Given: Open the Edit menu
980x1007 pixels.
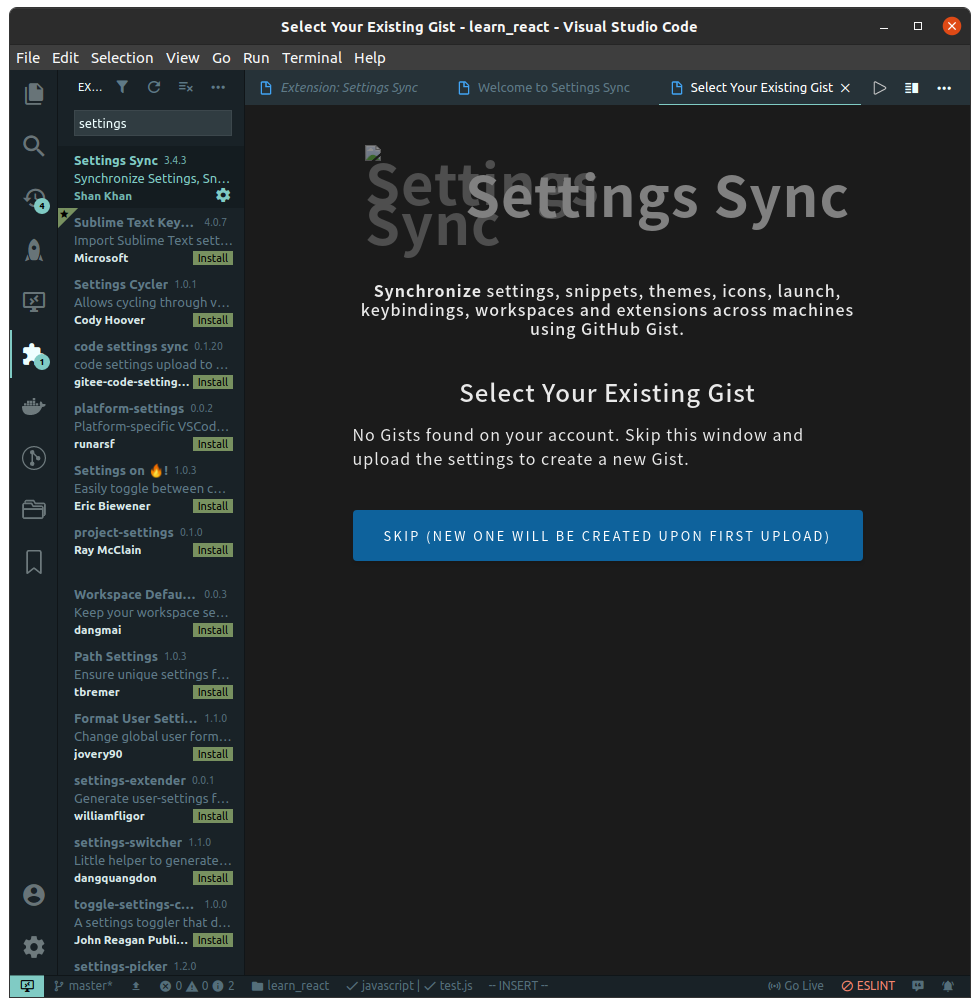Looking at the screenshot, I should [65, 58].
